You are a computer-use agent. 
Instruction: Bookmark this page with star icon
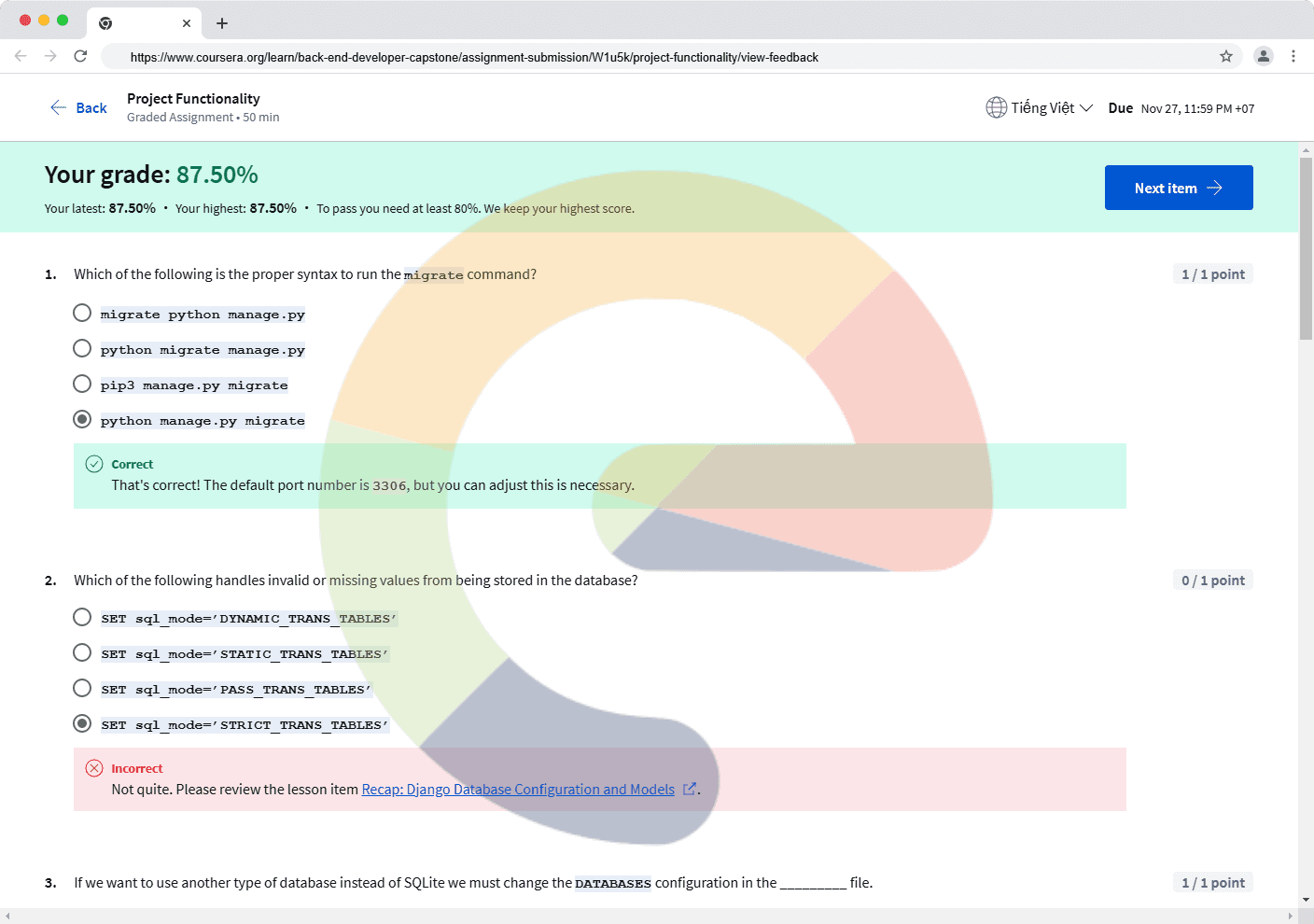(x=1225, y=56)
